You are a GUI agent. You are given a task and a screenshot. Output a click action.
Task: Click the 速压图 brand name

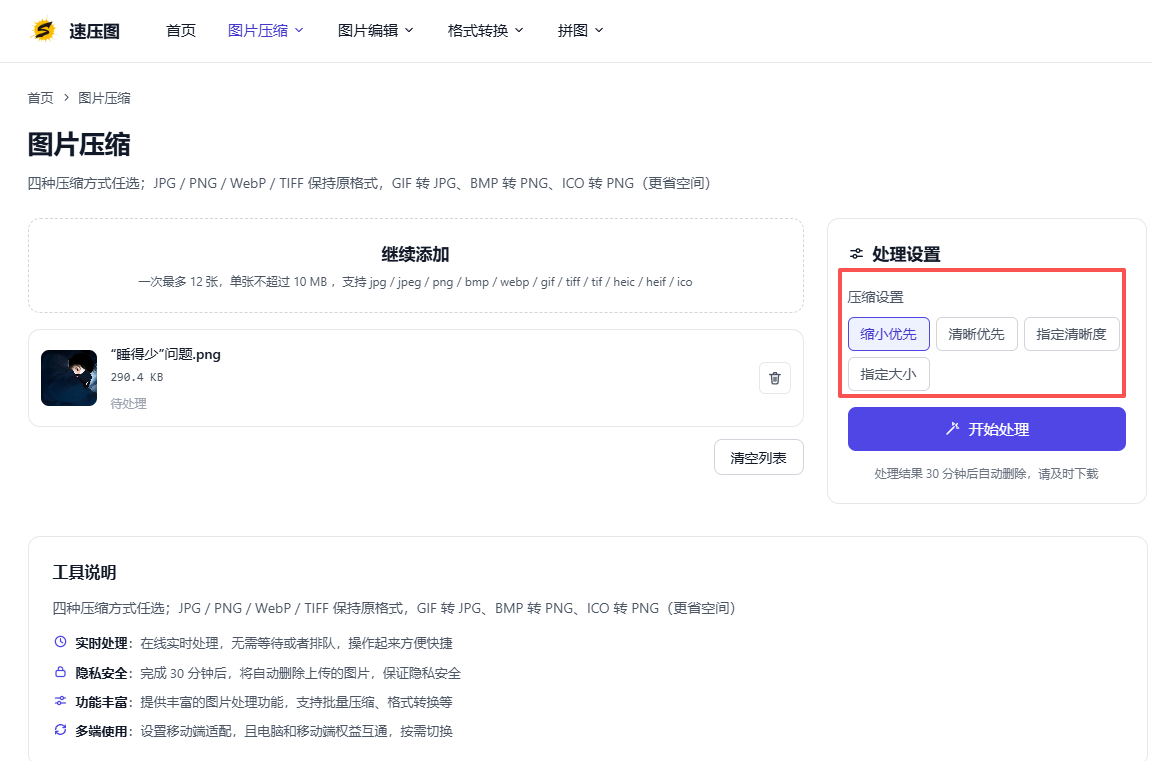94,31
